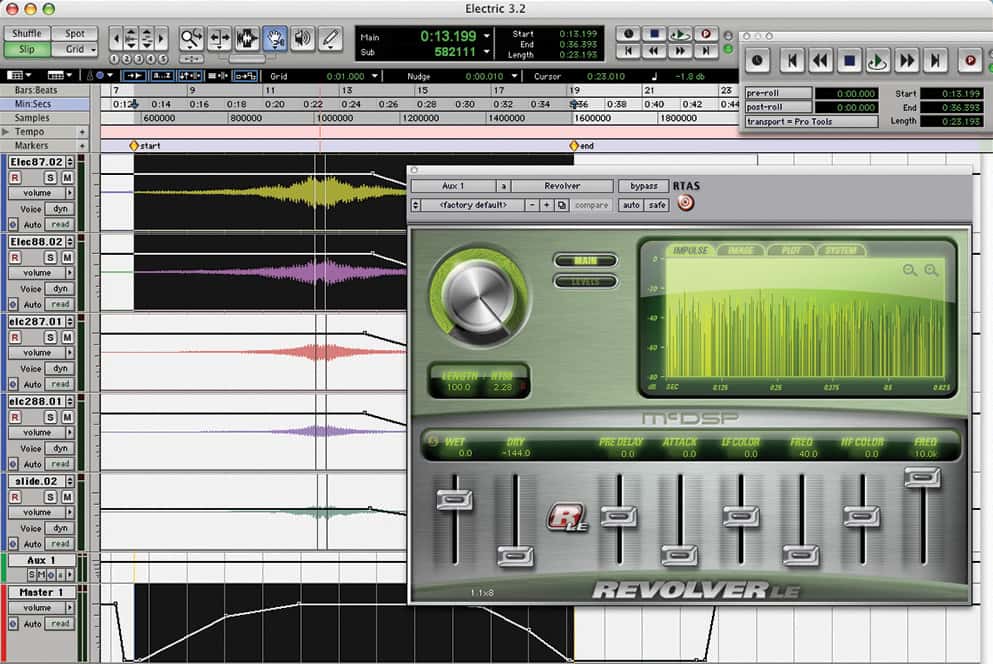Click the Stop button in Edit window transport

click(x=654, y=34)
